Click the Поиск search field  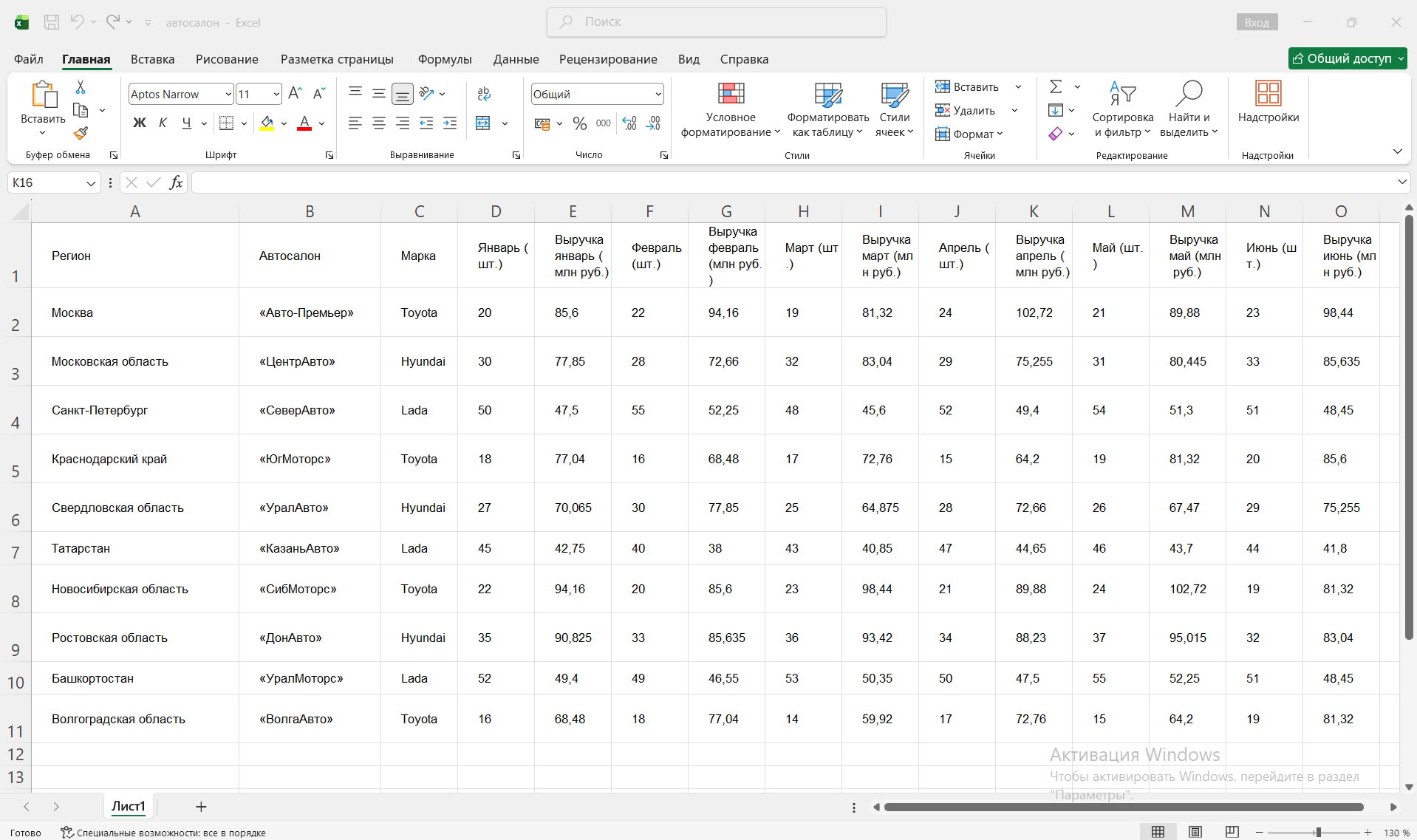[717, 22]
